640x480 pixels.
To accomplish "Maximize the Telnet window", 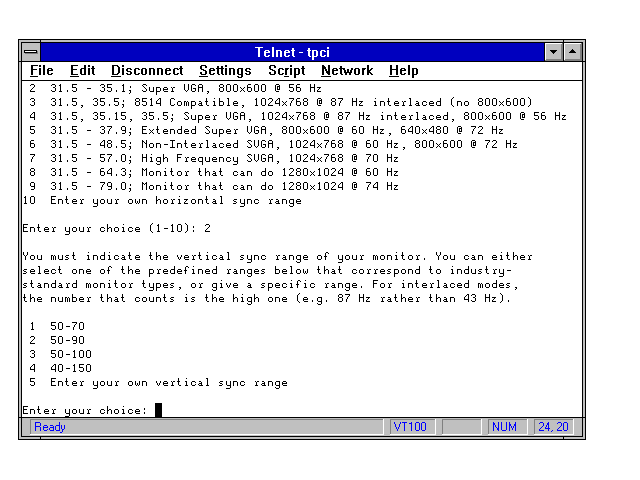I will click(x=572, y=52).
